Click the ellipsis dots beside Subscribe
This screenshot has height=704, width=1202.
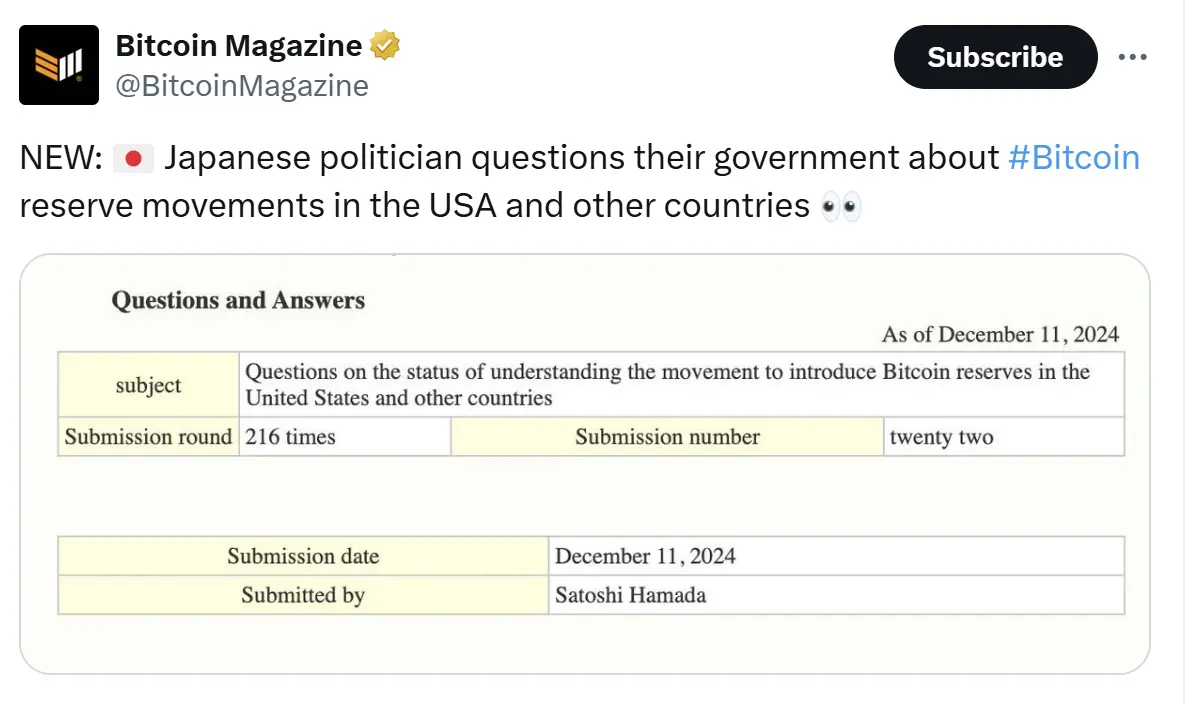[x=1132, y=57]
